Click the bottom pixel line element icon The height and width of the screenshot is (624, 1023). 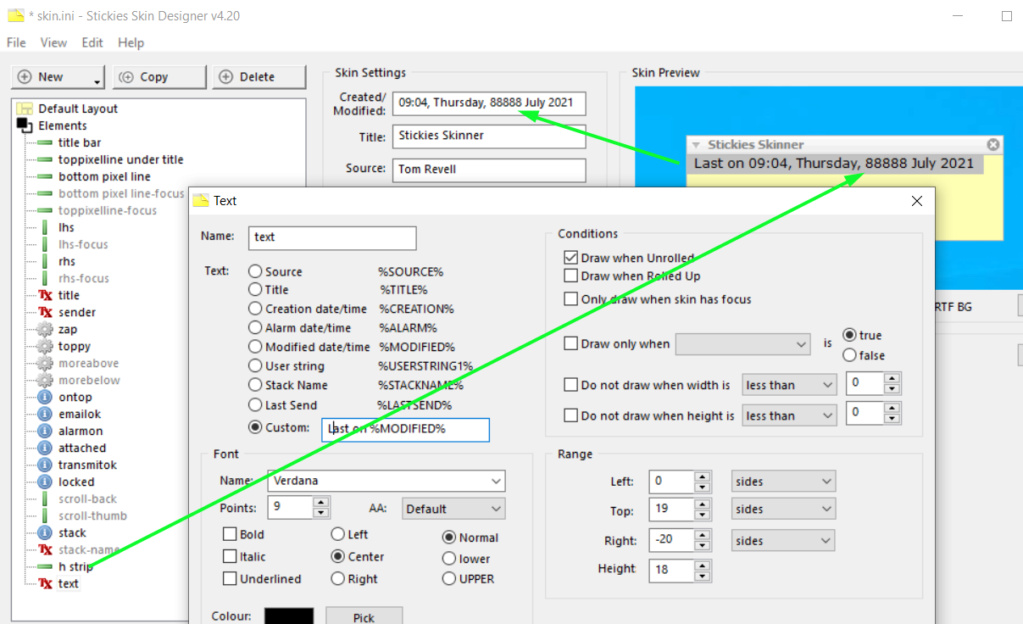[x=45, y=176]
